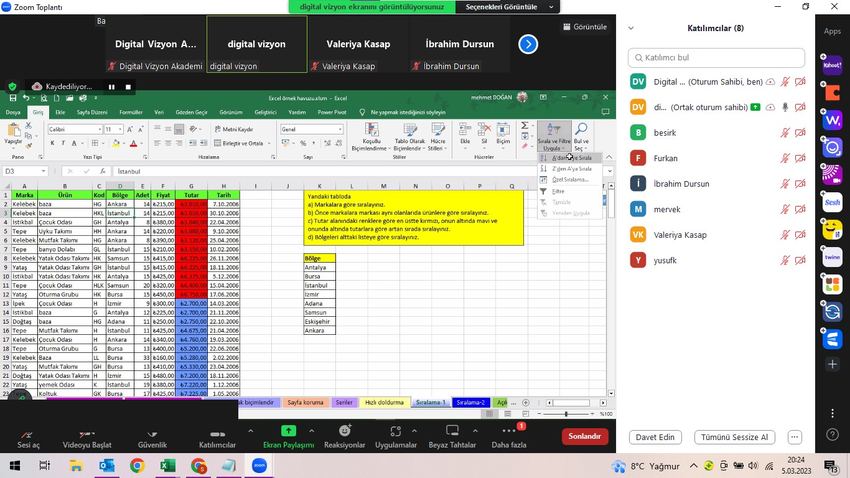Toggle mervek's microphone mute icon

tap(784, 209)
